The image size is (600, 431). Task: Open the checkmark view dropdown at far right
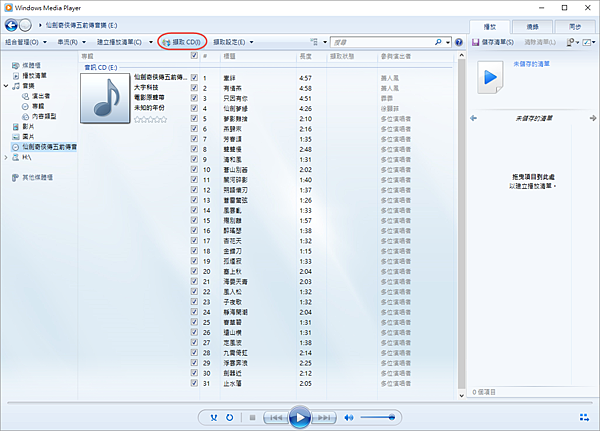point(589,42)
